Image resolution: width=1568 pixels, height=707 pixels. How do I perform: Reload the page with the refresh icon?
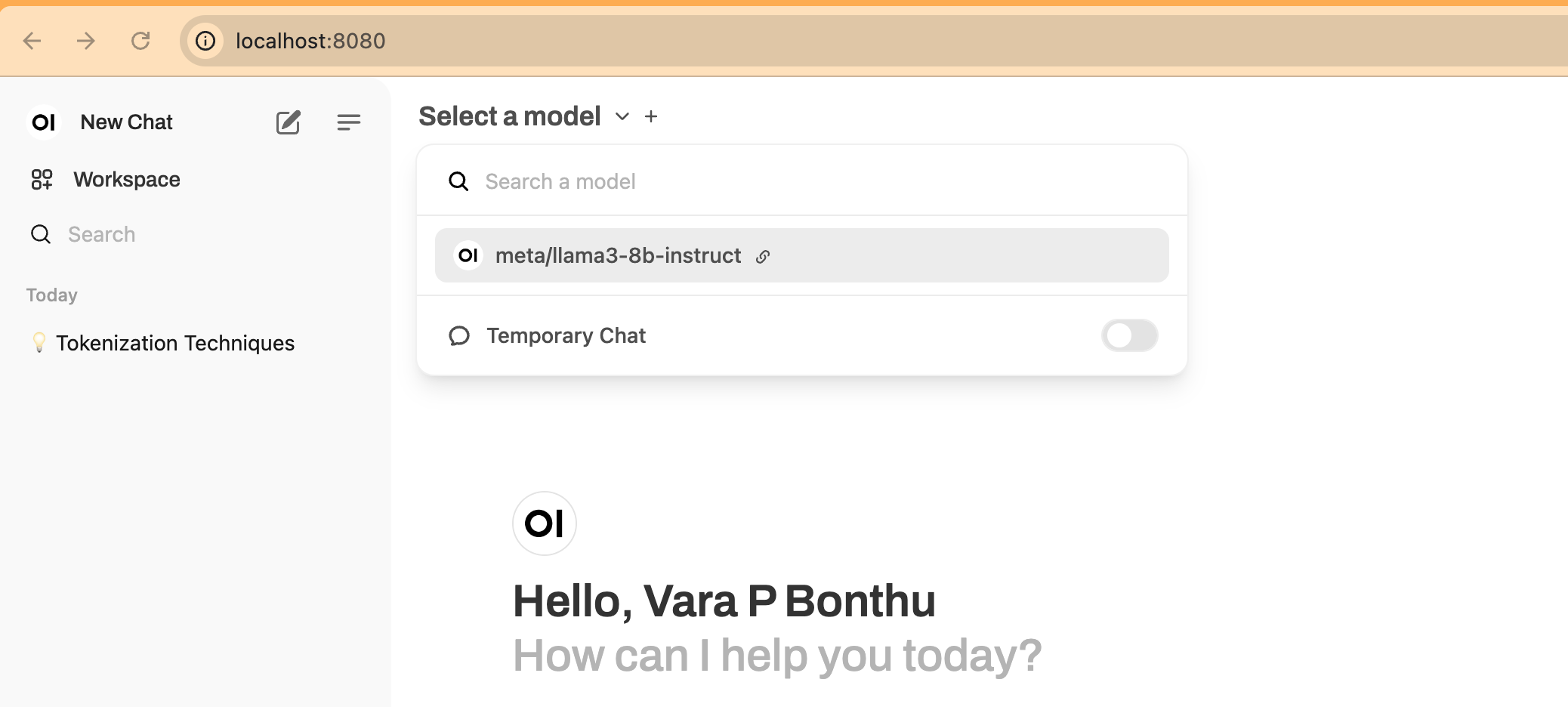(140, 41)
